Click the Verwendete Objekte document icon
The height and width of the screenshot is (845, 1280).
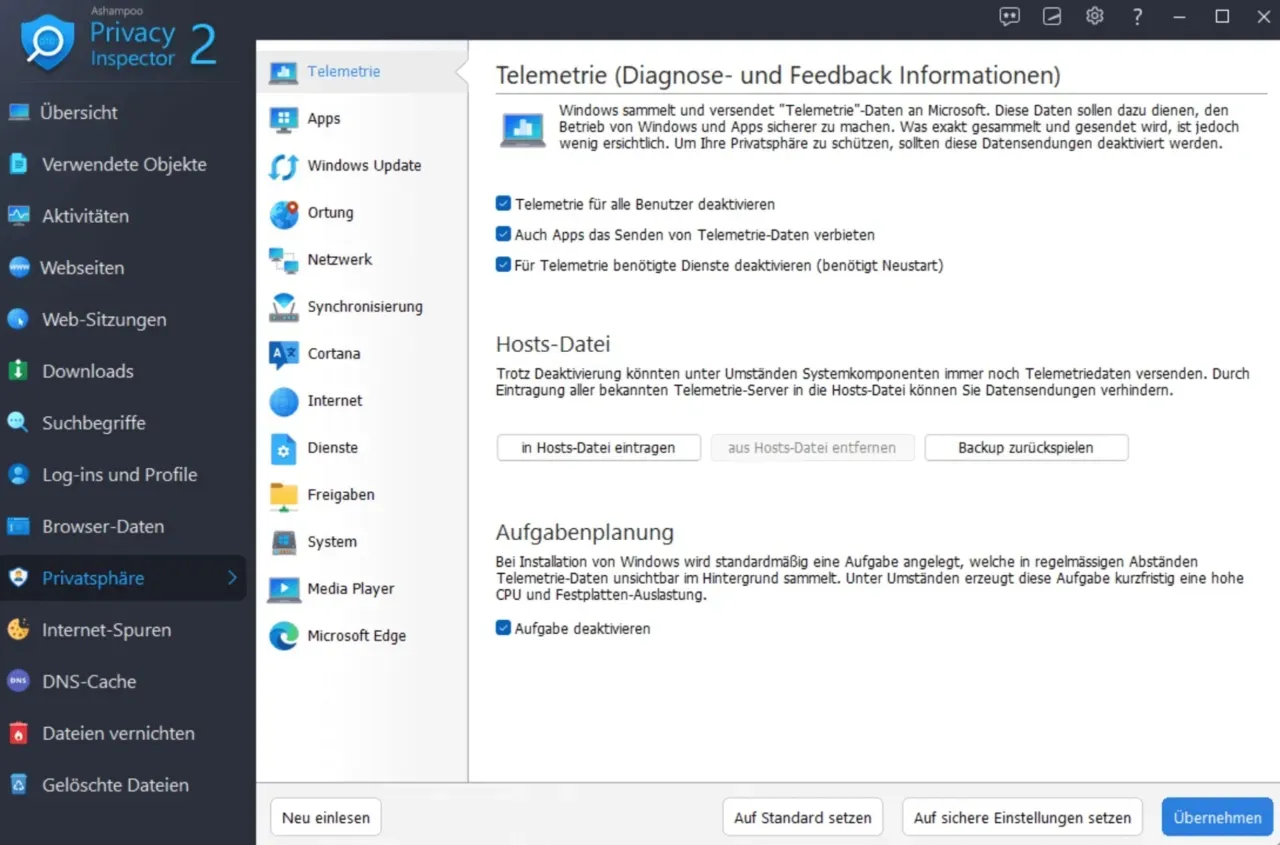coord(18,164)
